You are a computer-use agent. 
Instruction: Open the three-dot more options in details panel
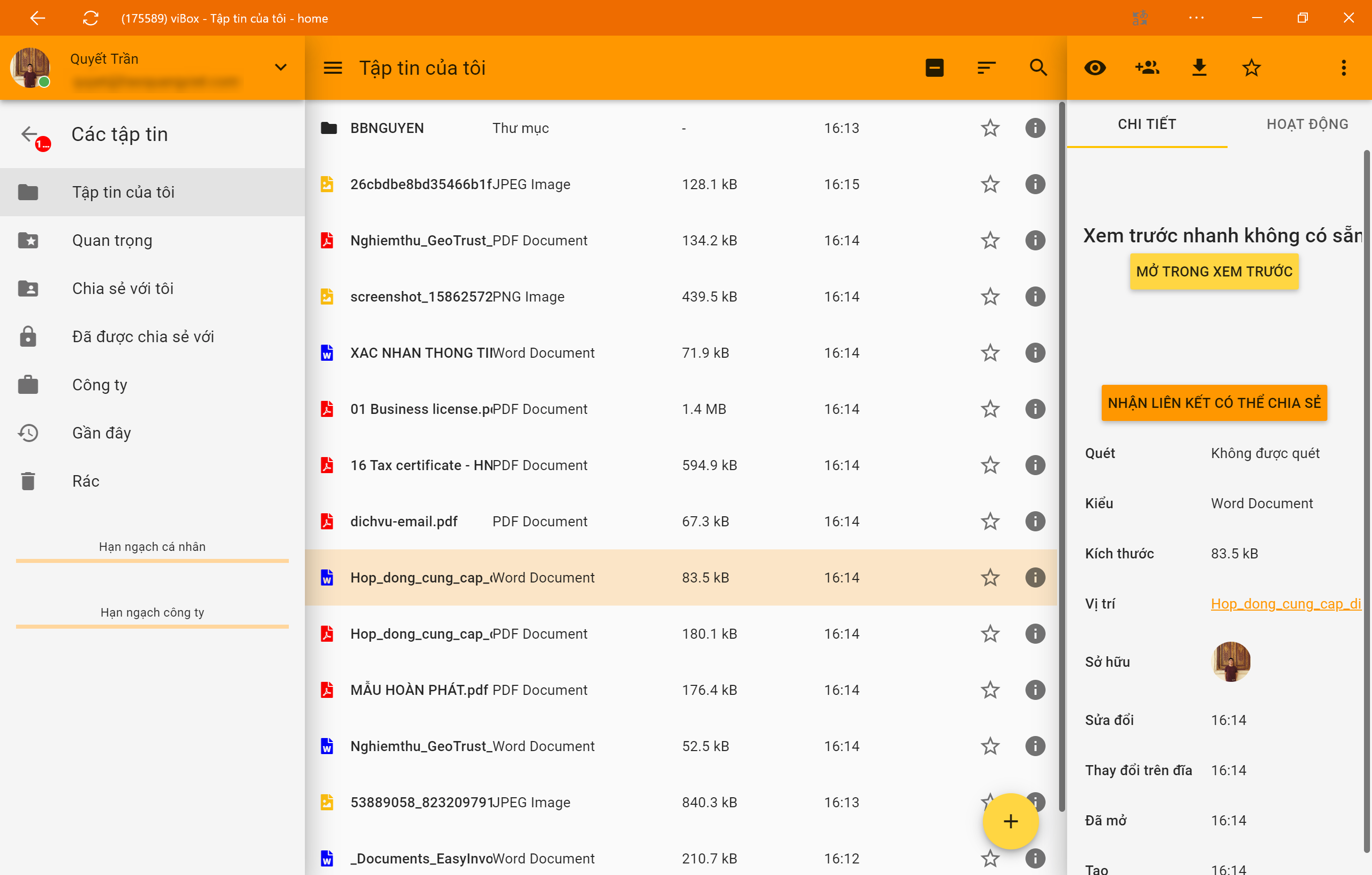tap(1343, 68)
